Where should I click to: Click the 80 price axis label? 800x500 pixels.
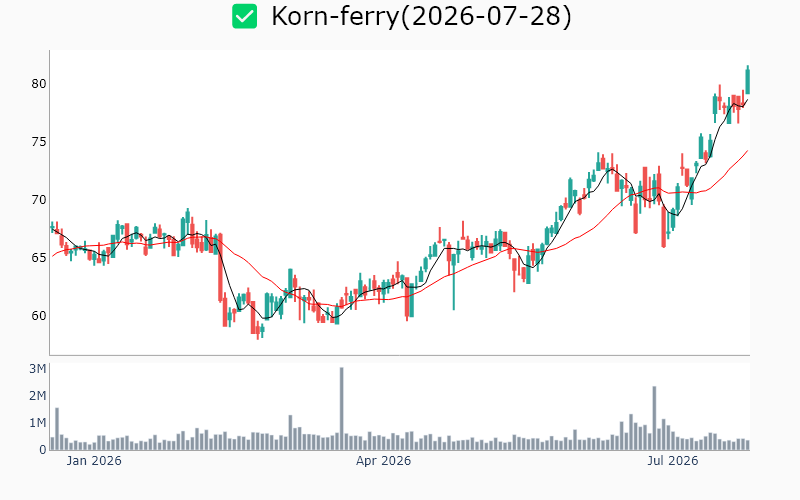pyautogui.click(x=39, y=84)
